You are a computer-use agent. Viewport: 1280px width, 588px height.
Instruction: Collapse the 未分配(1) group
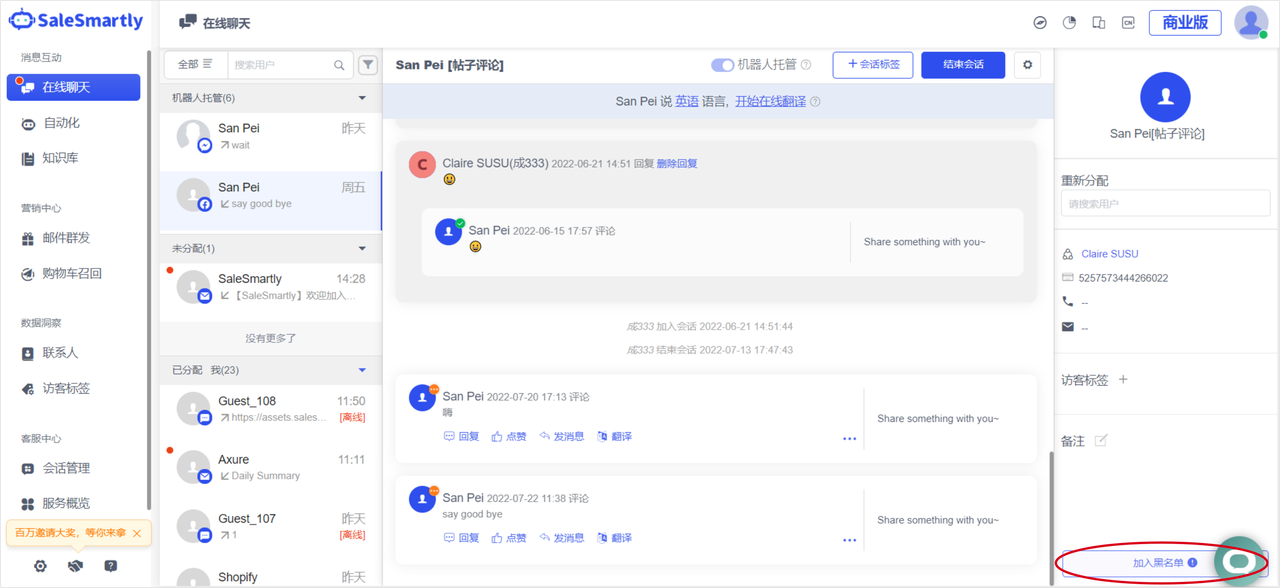click(362, 248)
